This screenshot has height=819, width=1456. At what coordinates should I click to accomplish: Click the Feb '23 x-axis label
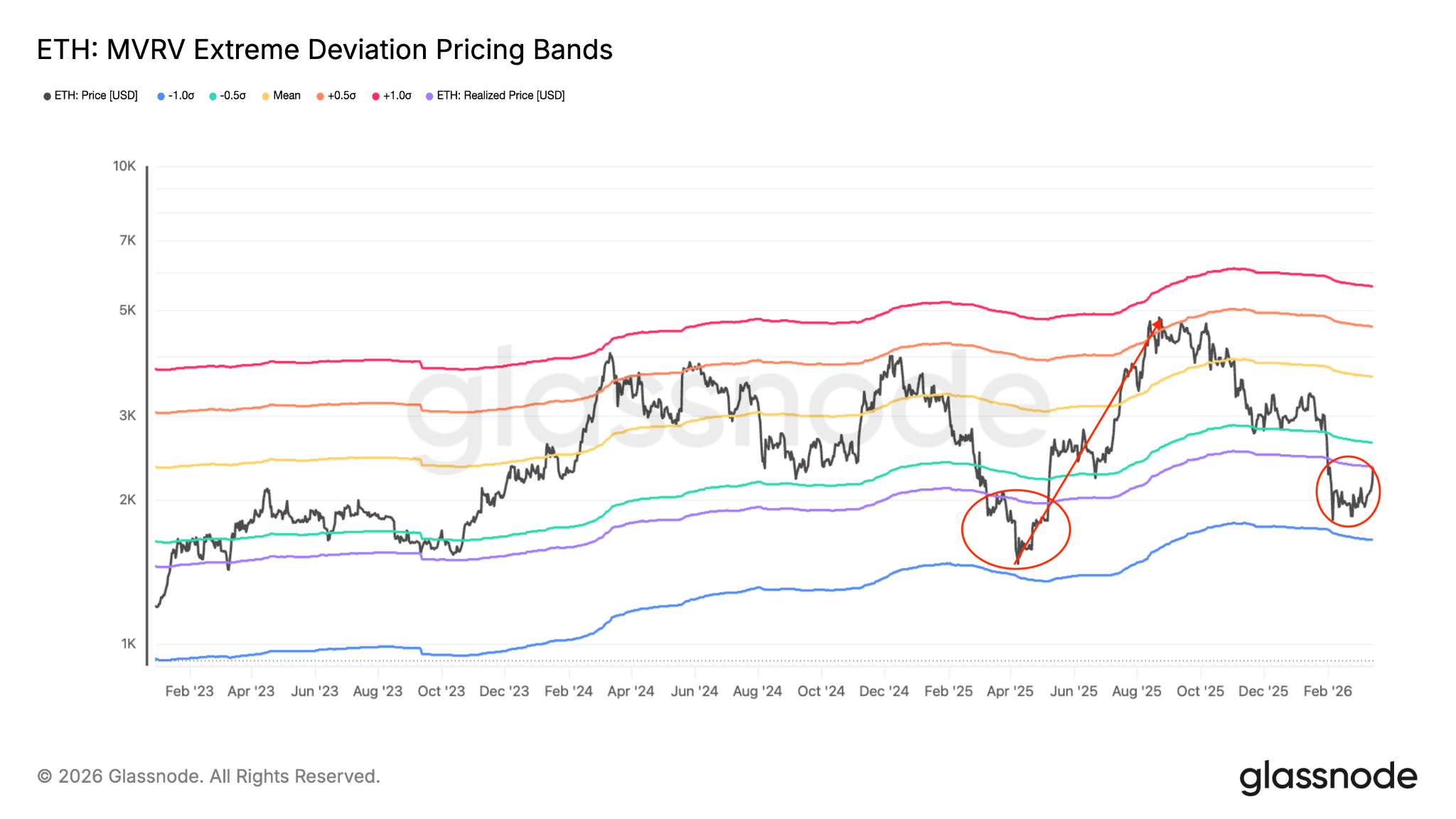click(x=189, y=691)
